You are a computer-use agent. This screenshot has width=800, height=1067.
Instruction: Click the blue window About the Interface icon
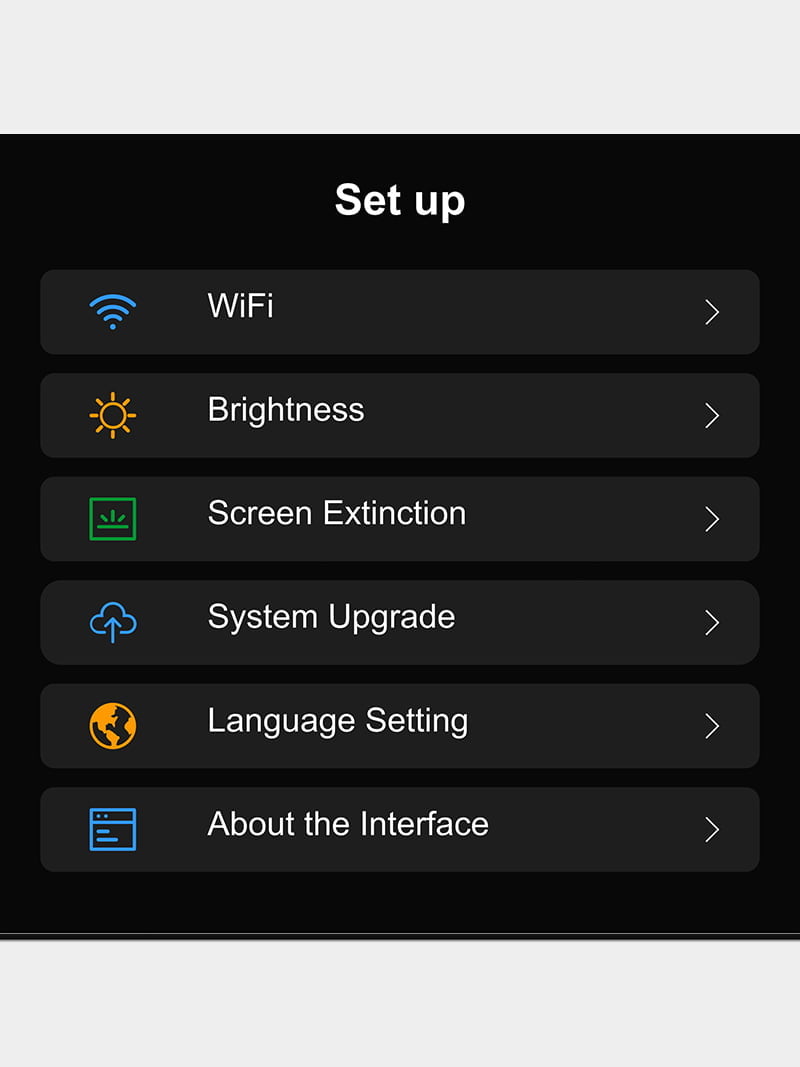click(x=112, y=829)
